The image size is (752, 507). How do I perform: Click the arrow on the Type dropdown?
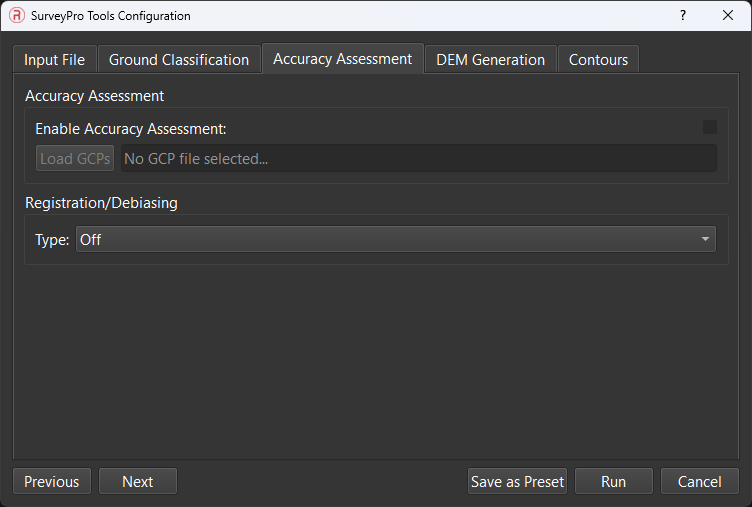(x=705, y=240)
